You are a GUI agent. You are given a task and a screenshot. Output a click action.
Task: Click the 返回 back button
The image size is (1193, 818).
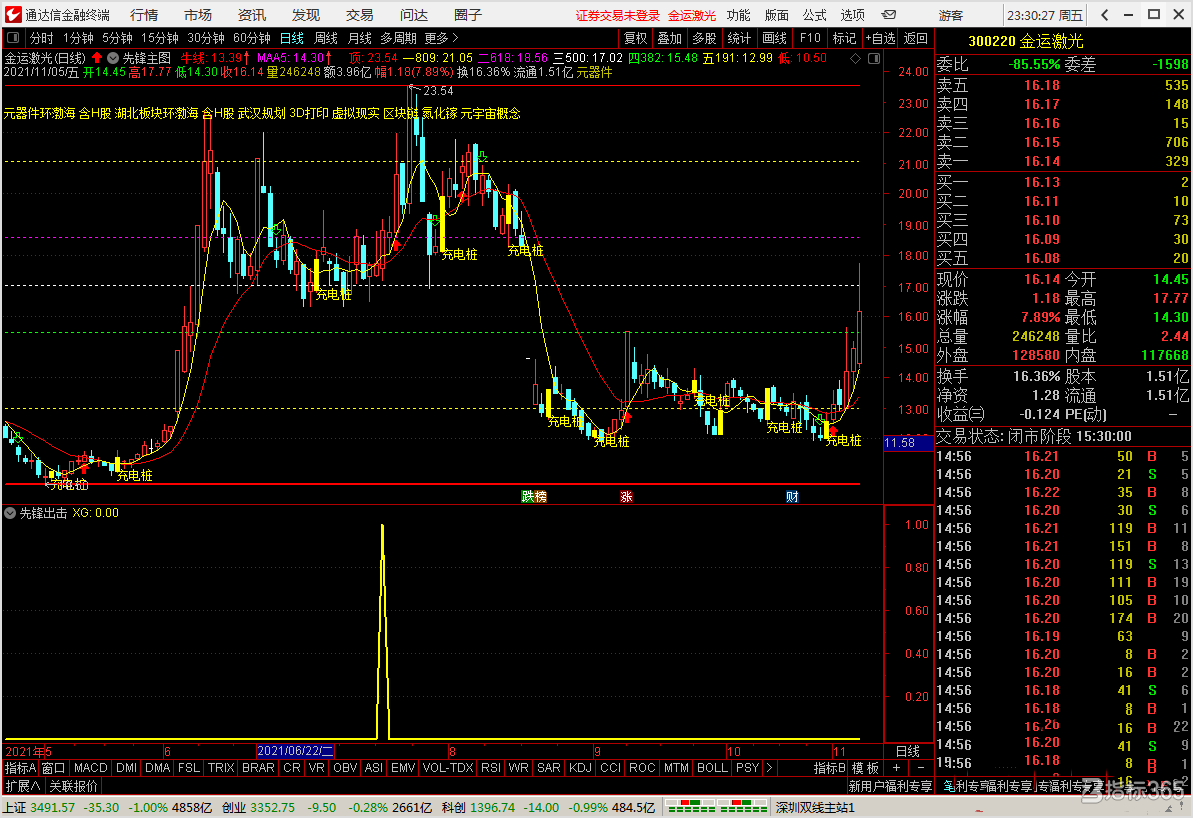[x=915, y=38]
